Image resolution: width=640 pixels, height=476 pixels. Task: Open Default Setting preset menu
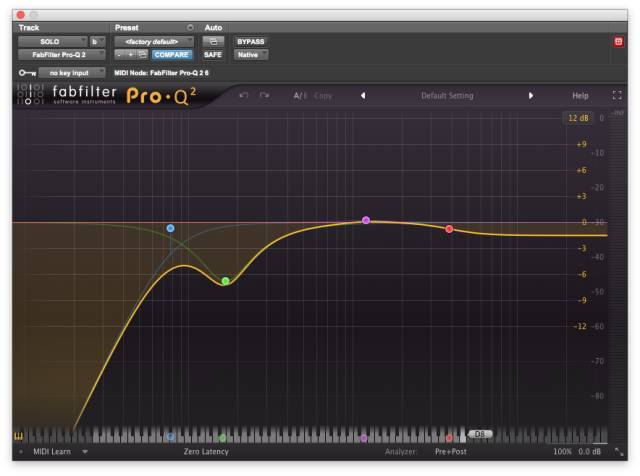(447, 96)
